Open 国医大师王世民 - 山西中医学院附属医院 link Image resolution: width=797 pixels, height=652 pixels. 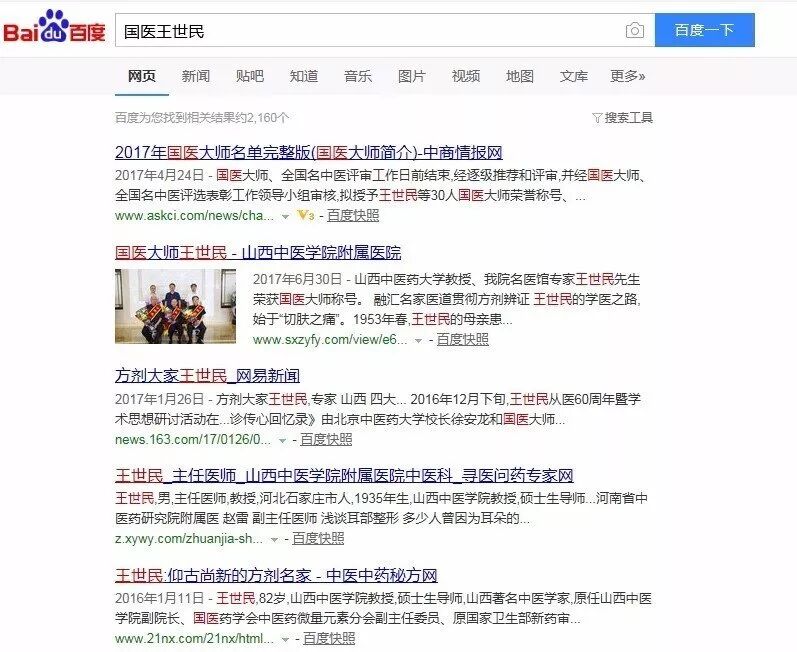pyautogui.click(x=258, y=253)
